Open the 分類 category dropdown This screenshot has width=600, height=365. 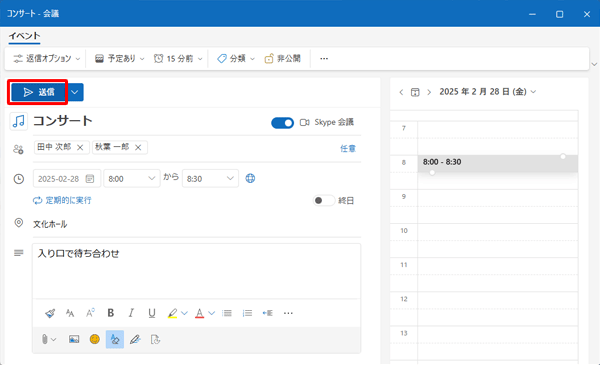pyautogui.click(x=236, y=59)
